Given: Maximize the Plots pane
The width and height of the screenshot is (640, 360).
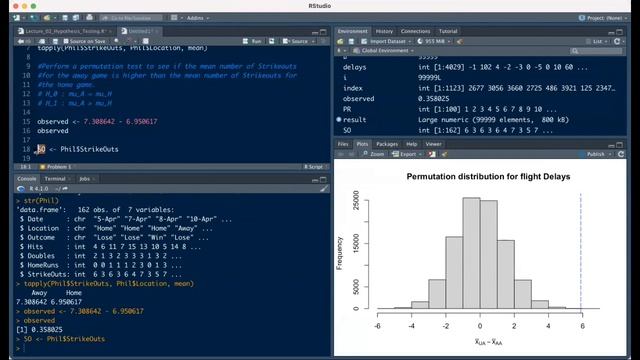Looking at the screenshot, I should (x=620, y=145).
